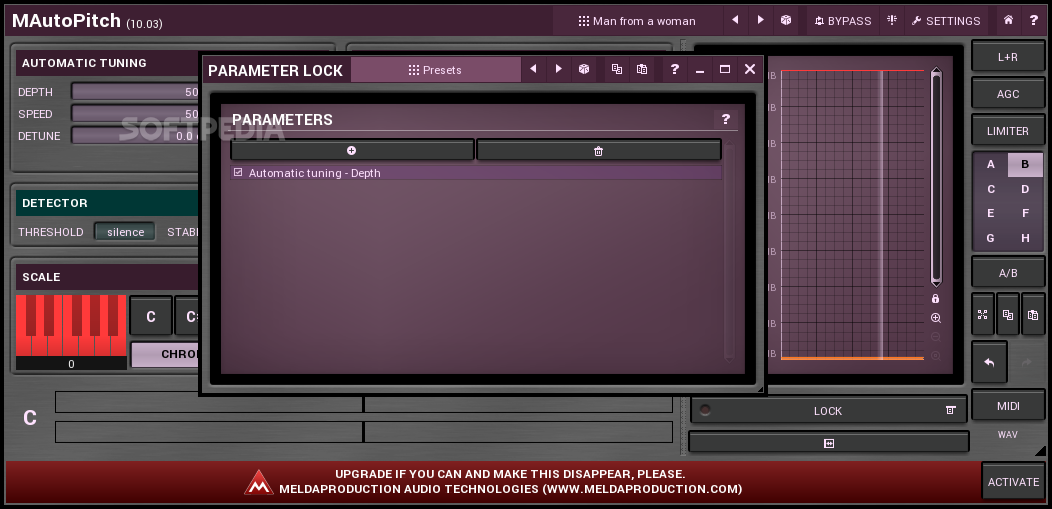The height and width of the screenshot is (509, 1052).
Task: Click the DETECTOR panel header
Action: pyautogui.click(x=107, y=203)
